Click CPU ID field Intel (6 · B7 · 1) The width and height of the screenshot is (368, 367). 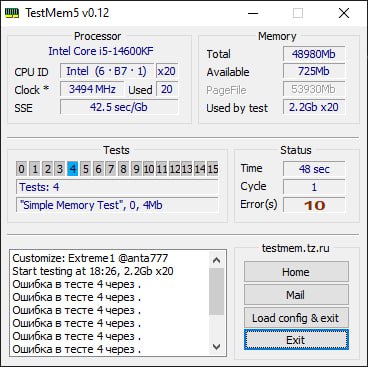click(107, 71)
